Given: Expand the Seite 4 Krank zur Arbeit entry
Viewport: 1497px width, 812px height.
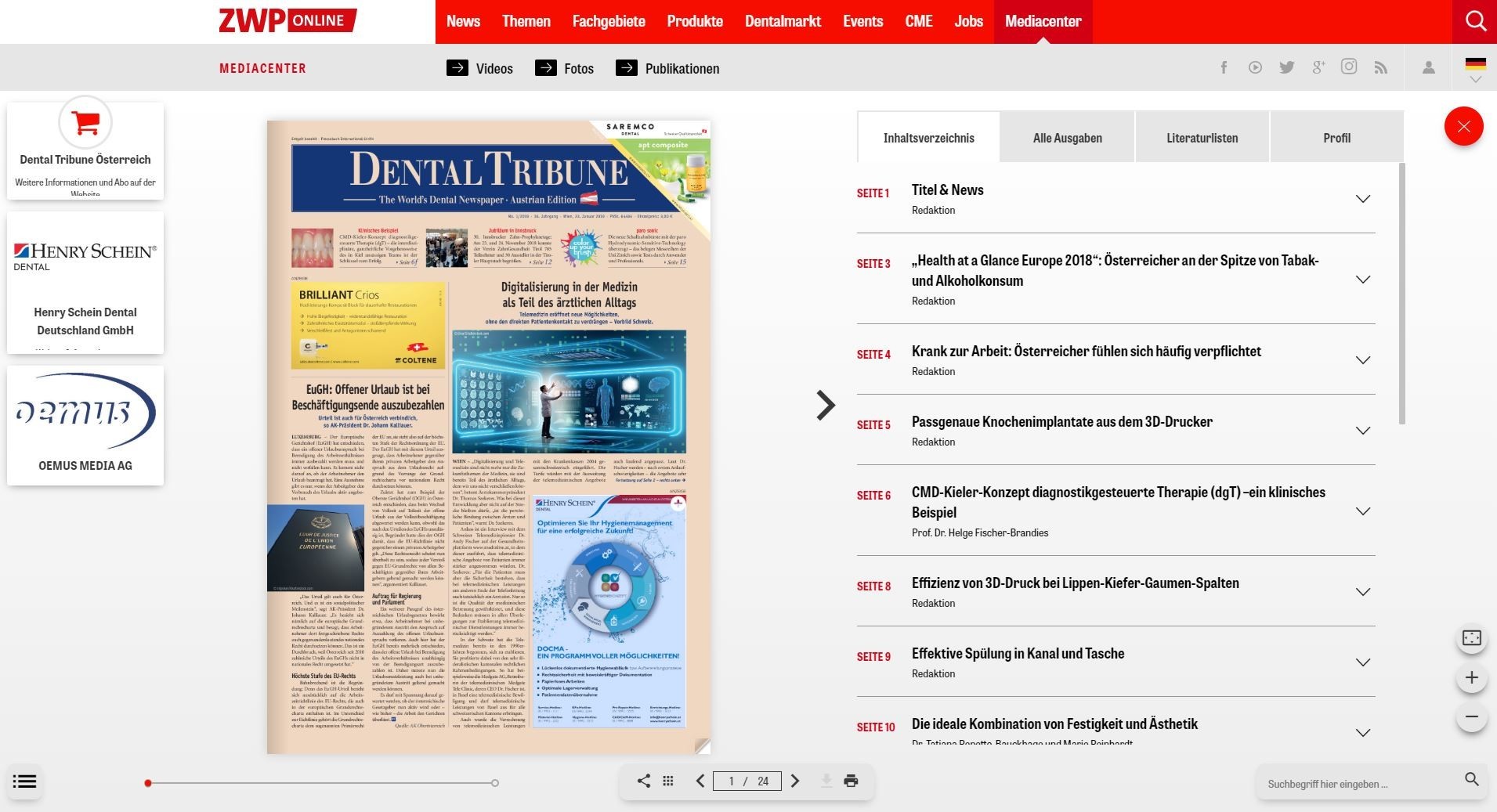Looking at the screenshot, I should click(1363, 360).
